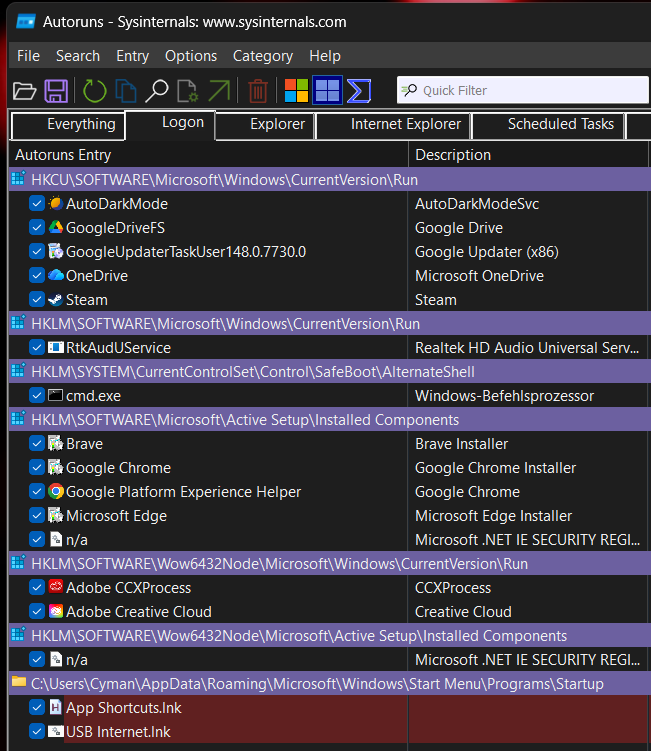
Task: Toggle the colorful Microsoft logo filter icon
Action: [297, 91]
